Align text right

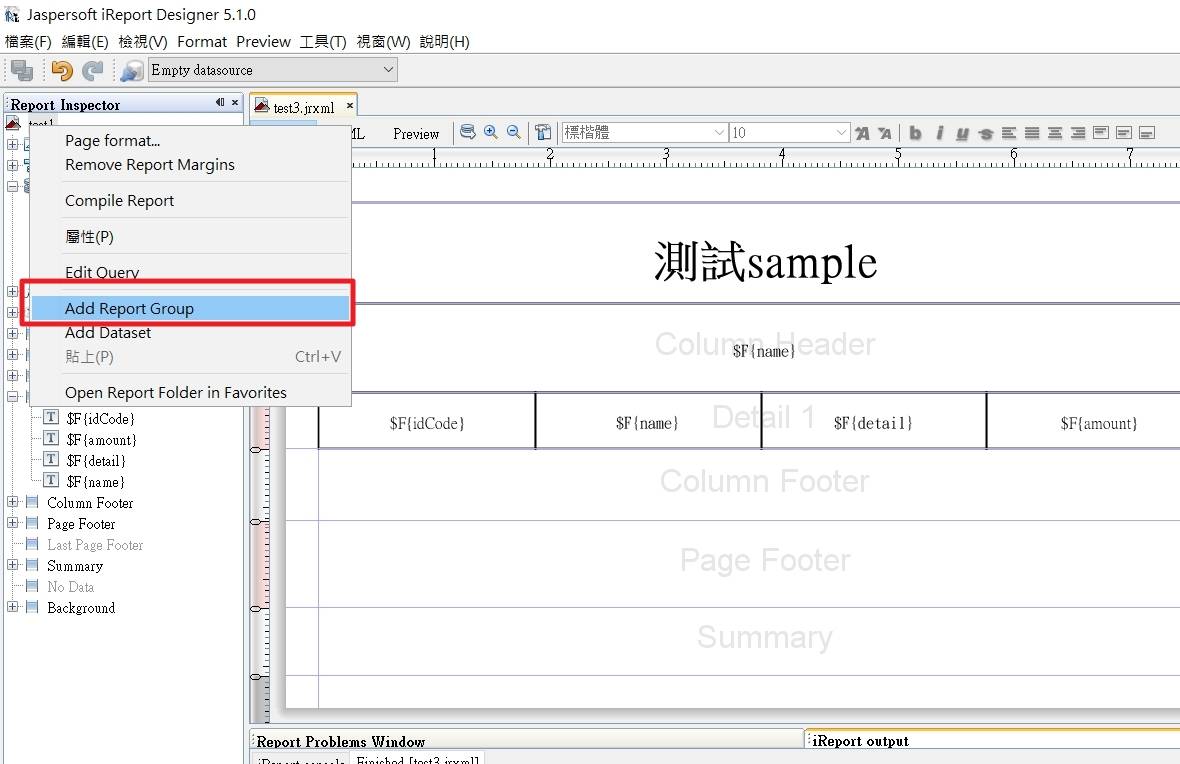point(1078,133)
